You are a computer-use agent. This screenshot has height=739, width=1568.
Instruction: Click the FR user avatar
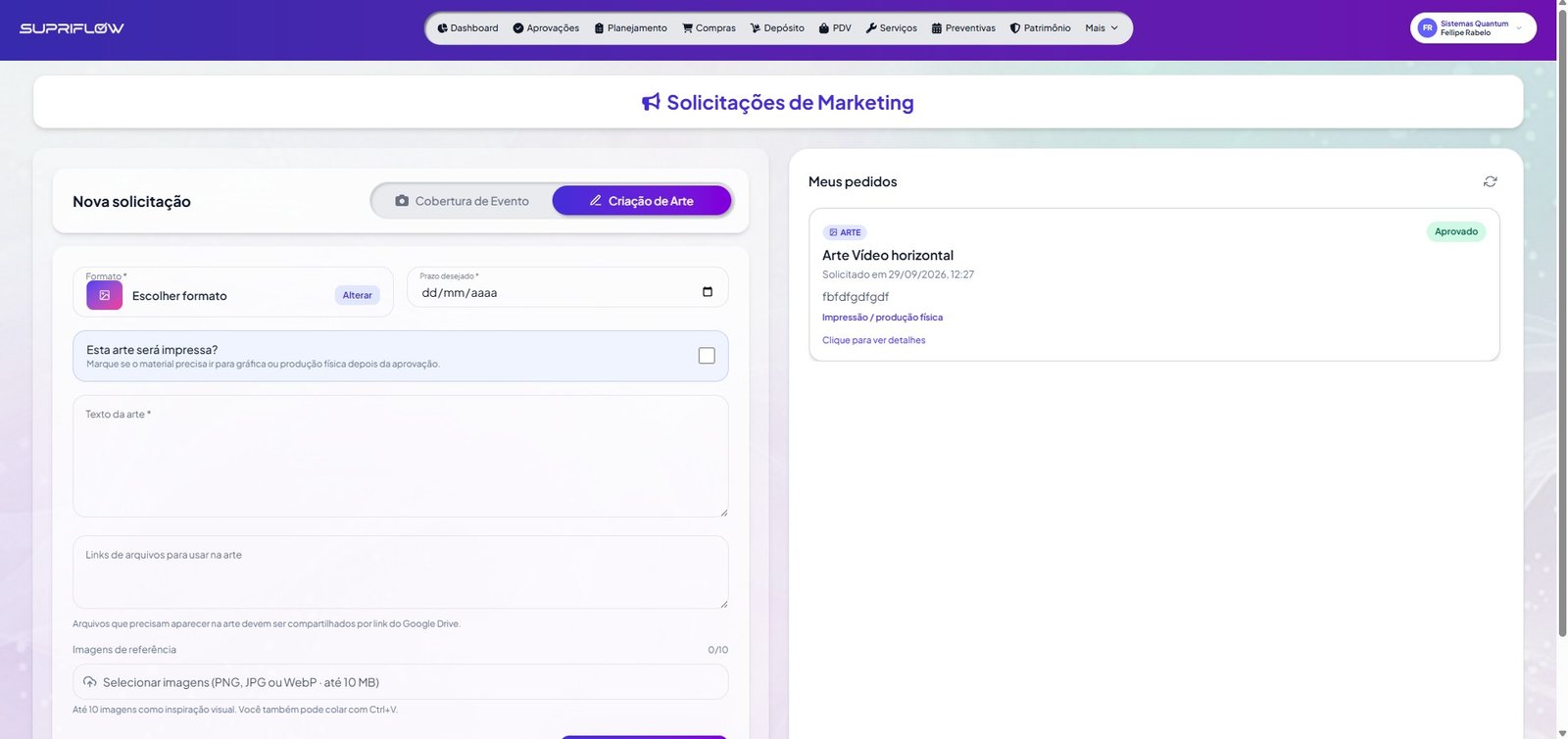[x=1427, y=28]
